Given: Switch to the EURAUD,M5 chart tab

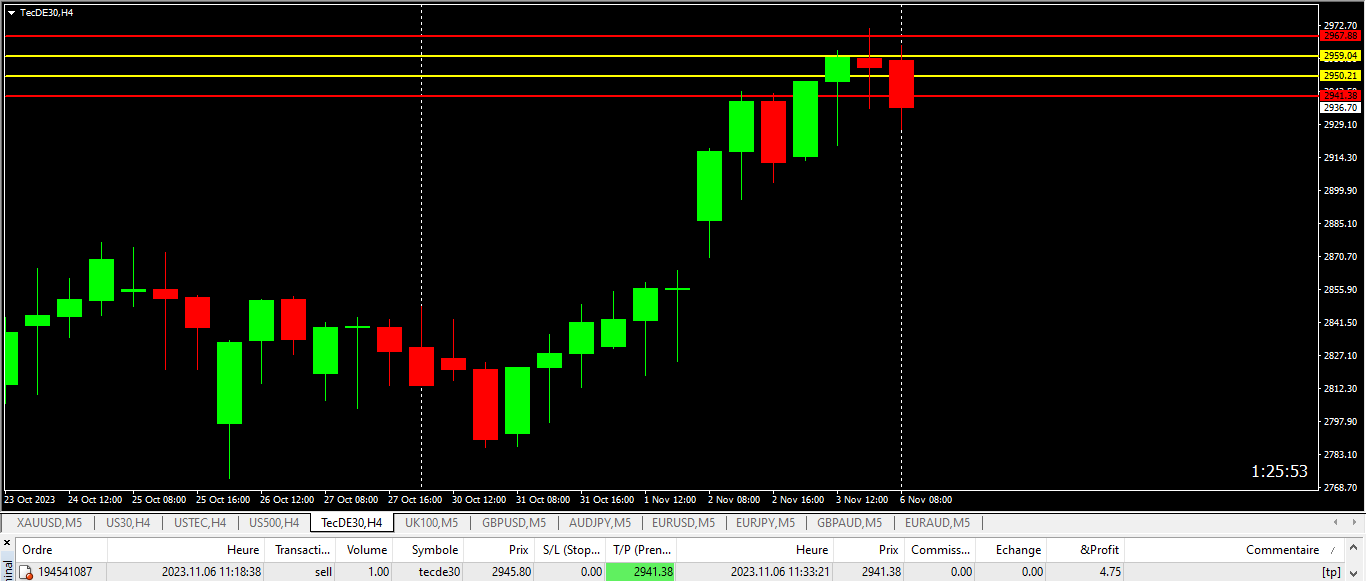Looking at the screenshot, I should [938, 522].
